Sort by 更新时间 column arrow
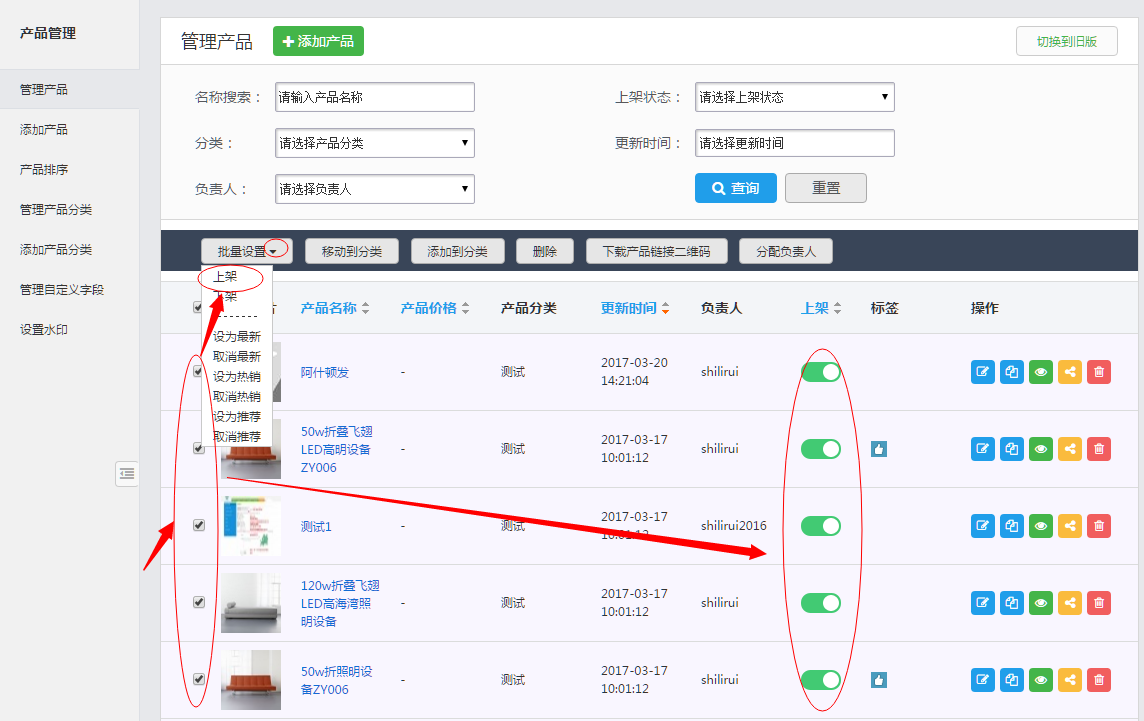 665,308
